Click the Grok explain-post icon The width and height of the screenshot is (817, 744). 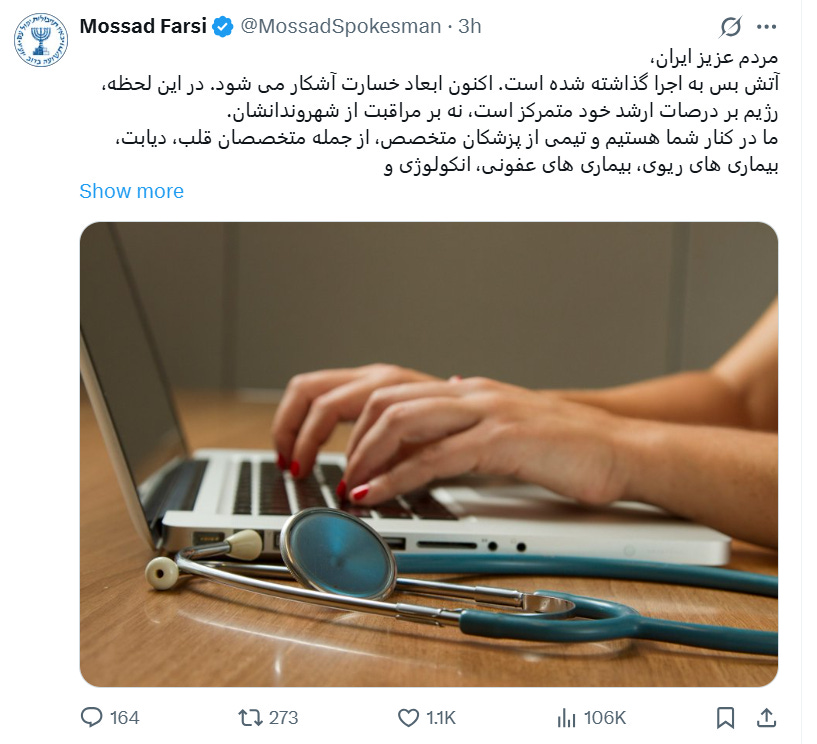[x=731, y=27]
